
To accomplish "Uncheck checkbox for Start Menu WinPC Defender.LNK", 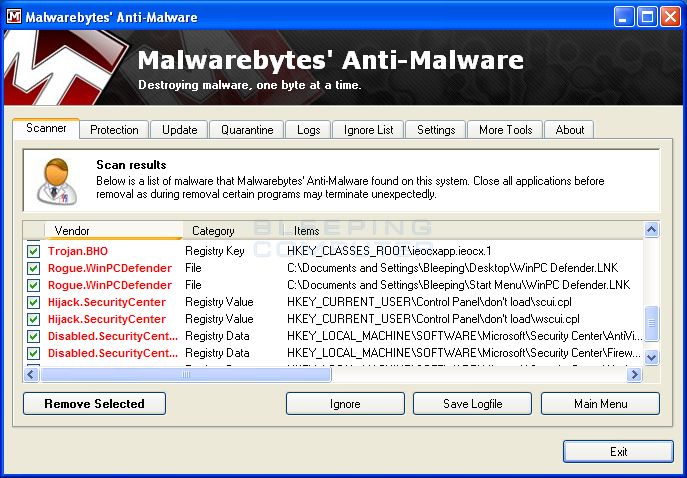I will tap(33, 285).
